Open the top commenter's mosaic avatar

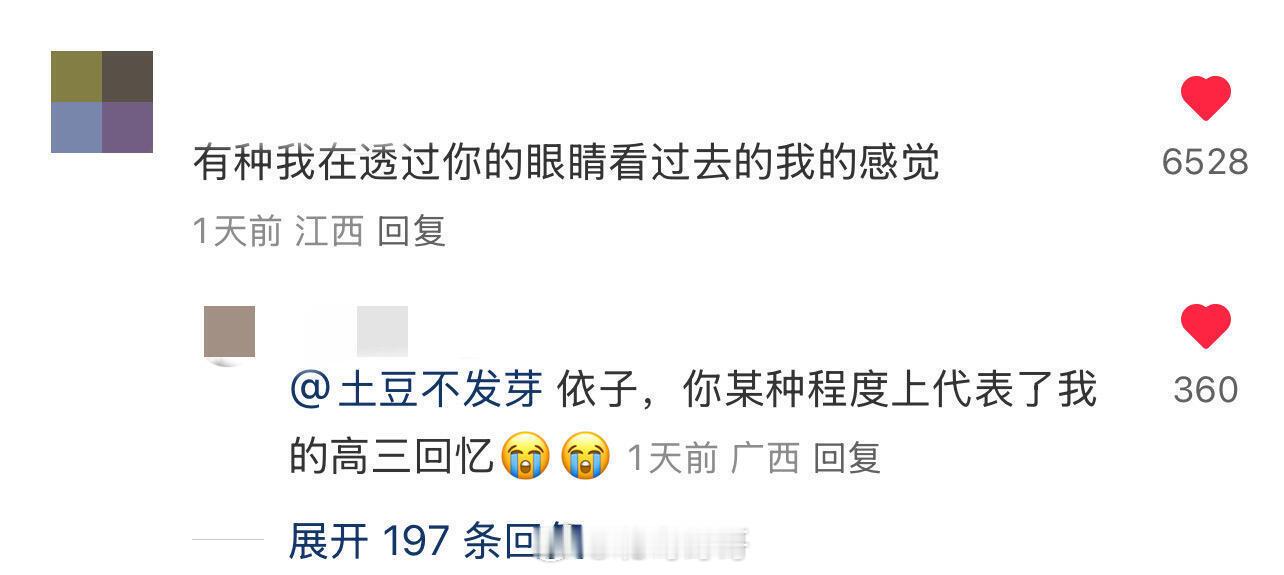tap(102, 102)
